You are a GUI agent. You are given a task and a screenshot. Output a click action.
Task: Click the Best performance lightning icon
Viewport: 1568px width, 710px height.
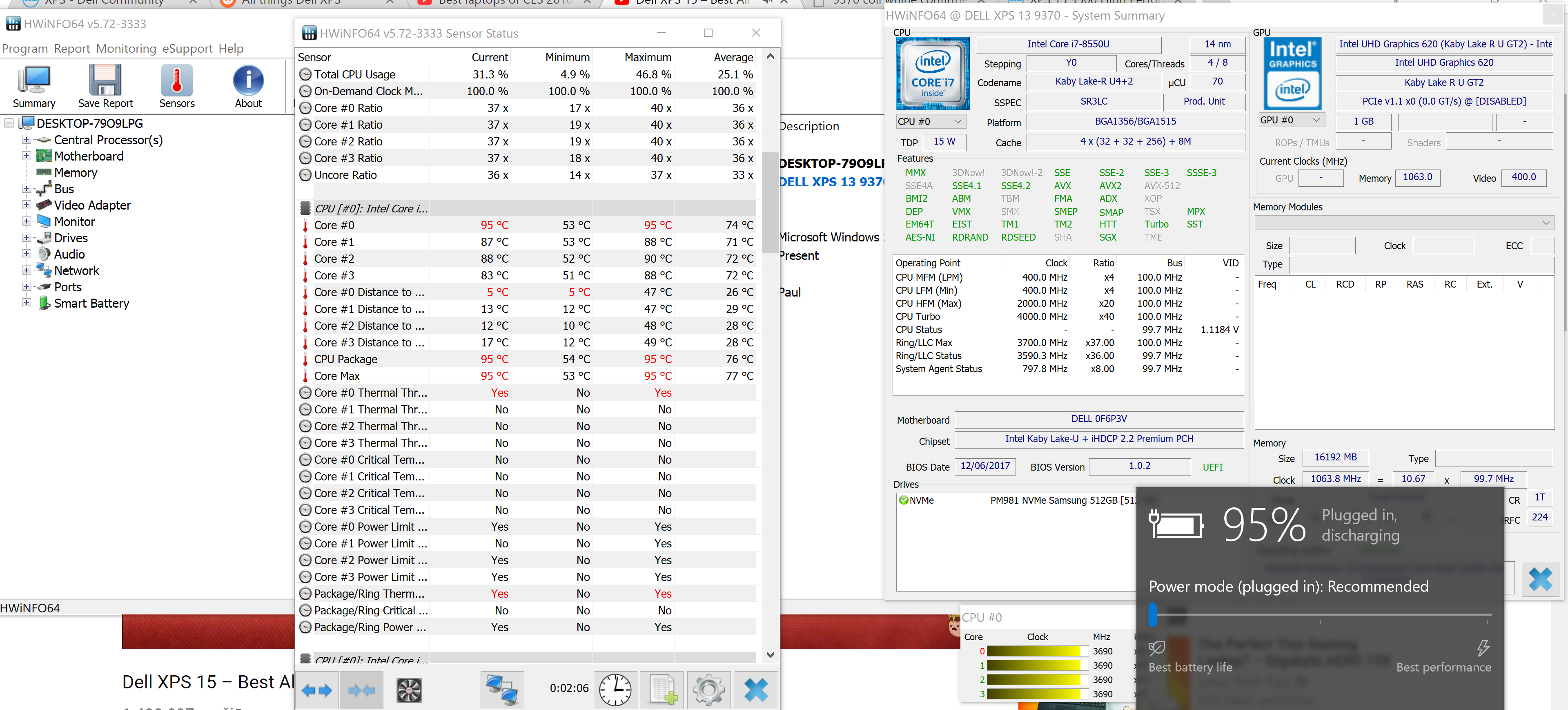pyautogui.click(x=1483, y=648)
